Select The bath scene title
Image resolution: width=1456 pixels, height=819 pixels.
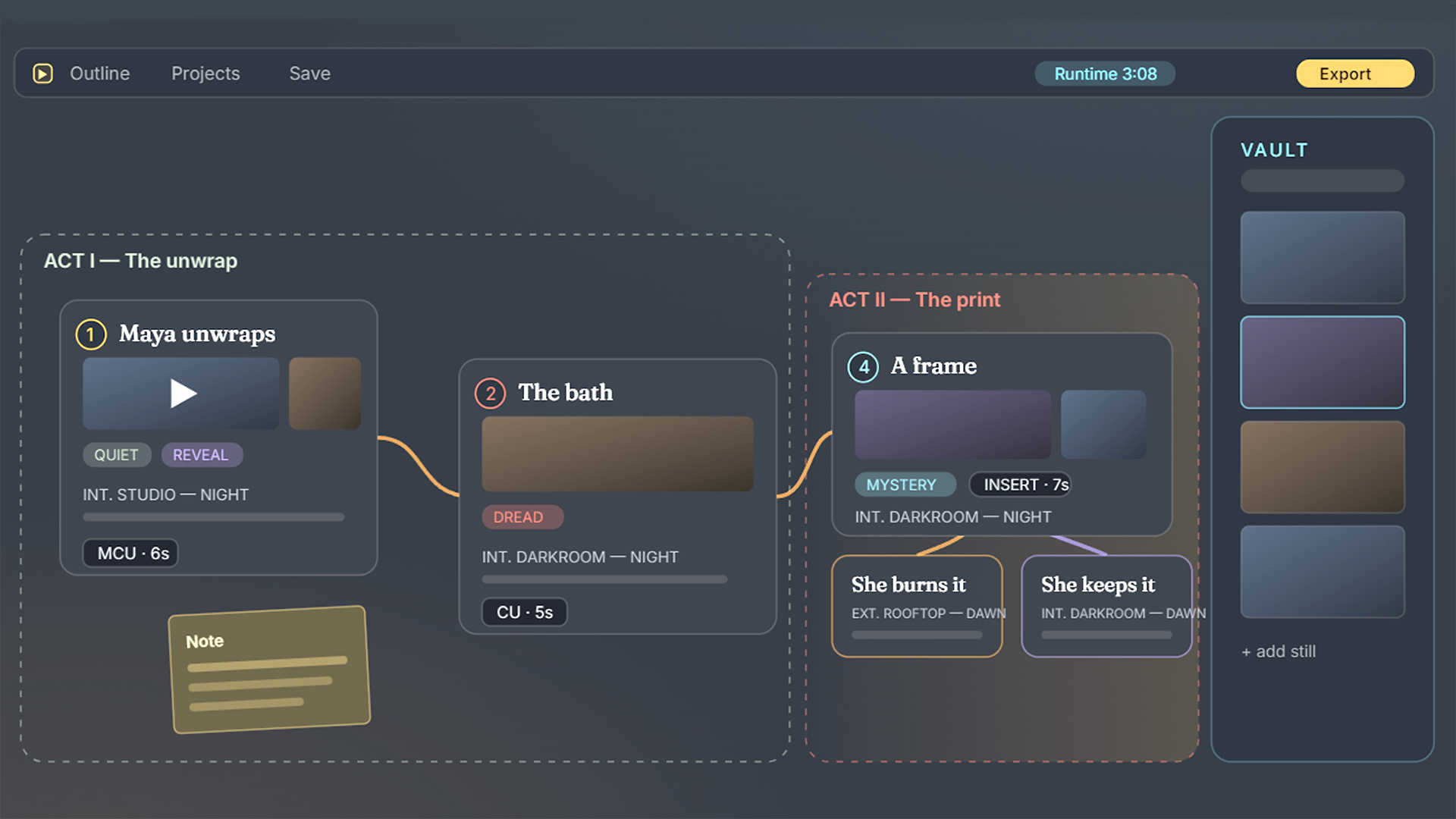point(566,393)
